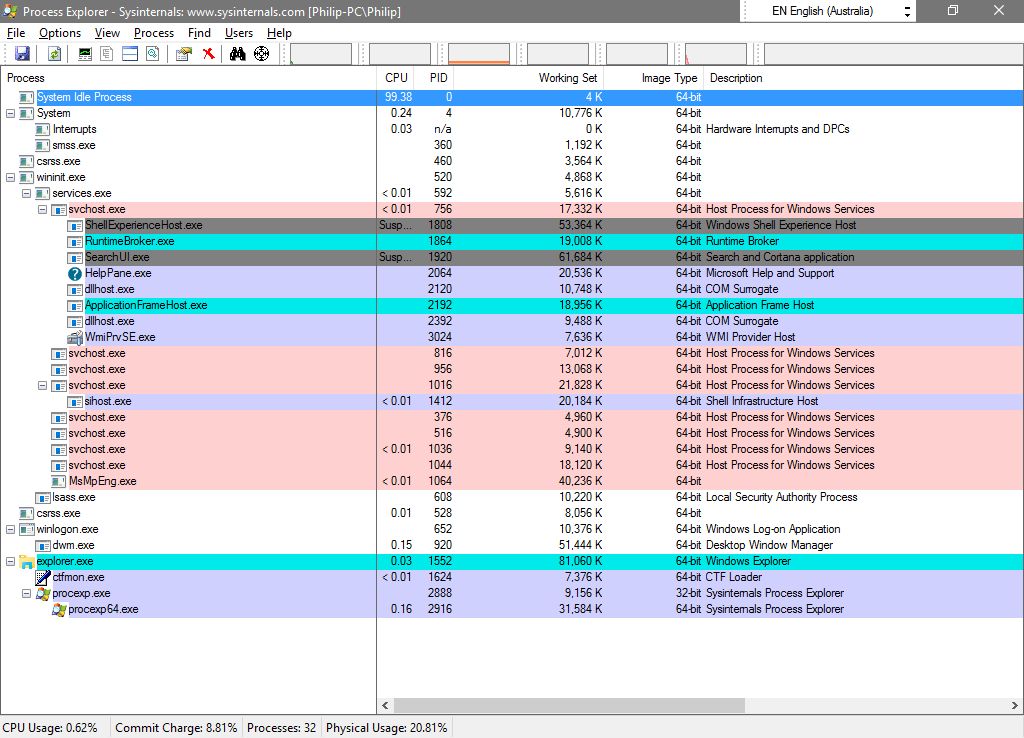Click the explorer.exe folder icon
This screenshot has width=1024, height=738.
point(27,562)
